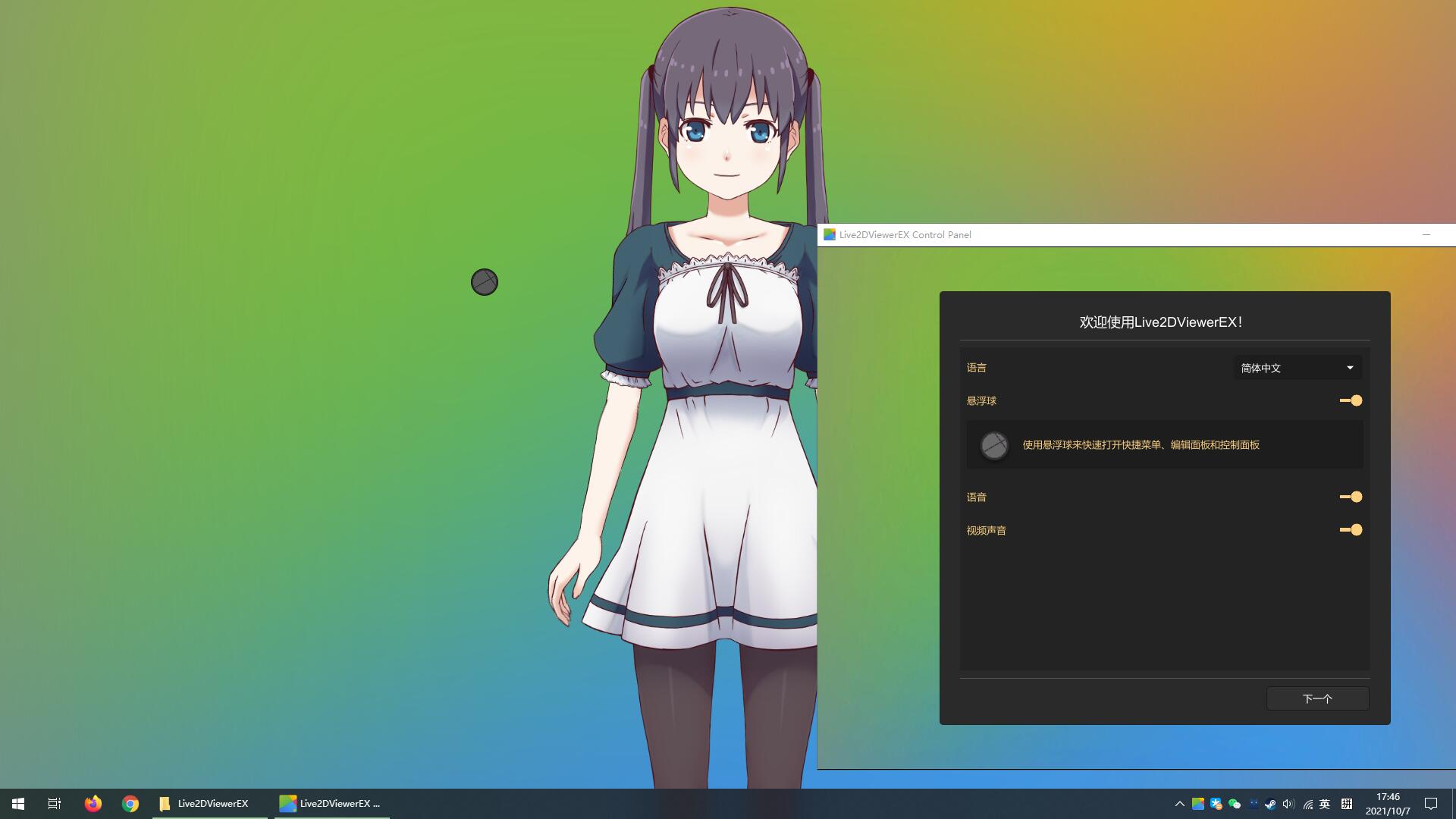Screen dimensions: 1456x819
Task: Launch Firefox from the taskbar
Action: [93, 804]
